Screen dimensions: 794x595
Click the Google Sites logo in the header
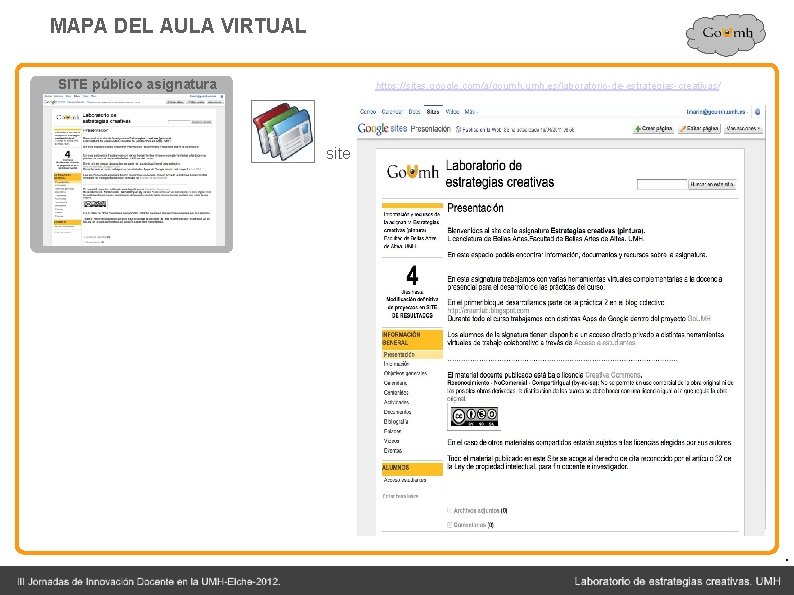click(x=382, y=129)
